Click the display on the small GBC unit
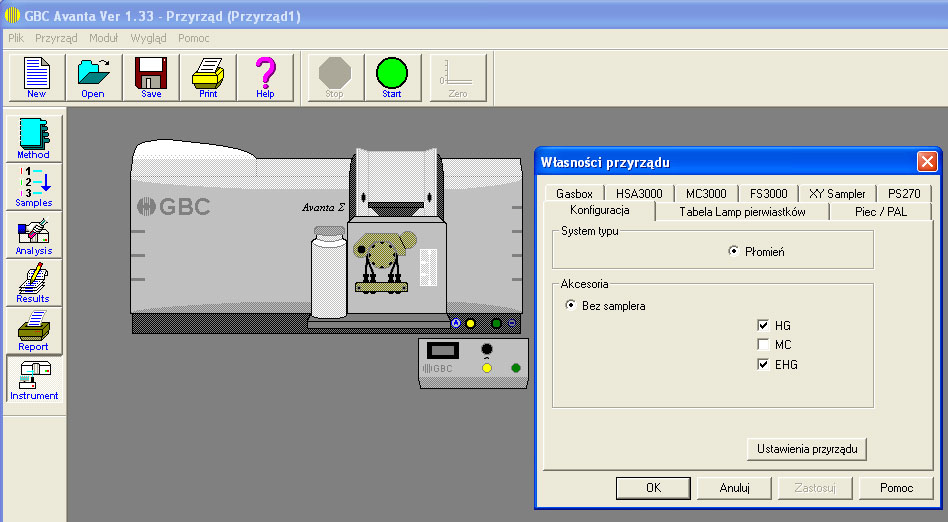This screenshot has height=522, width=948. point(443,350)
